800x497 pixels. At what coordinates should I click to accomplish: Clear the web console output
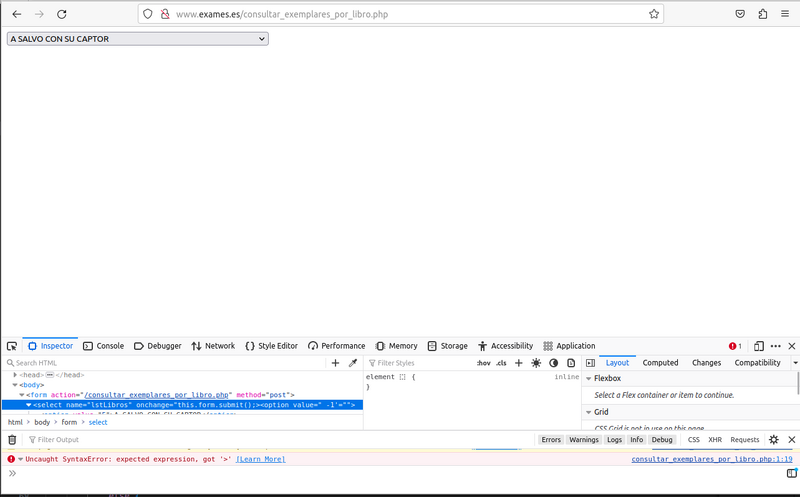12,439
